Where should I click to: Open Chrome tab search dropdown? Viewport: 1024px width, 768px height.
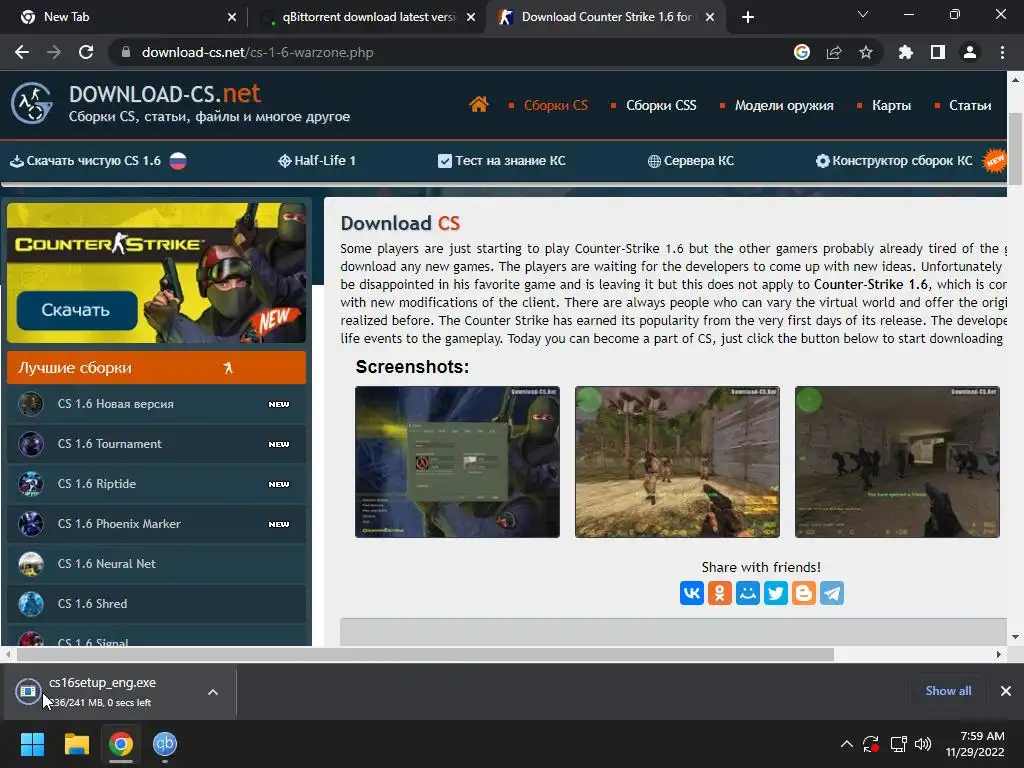(863, 14)
